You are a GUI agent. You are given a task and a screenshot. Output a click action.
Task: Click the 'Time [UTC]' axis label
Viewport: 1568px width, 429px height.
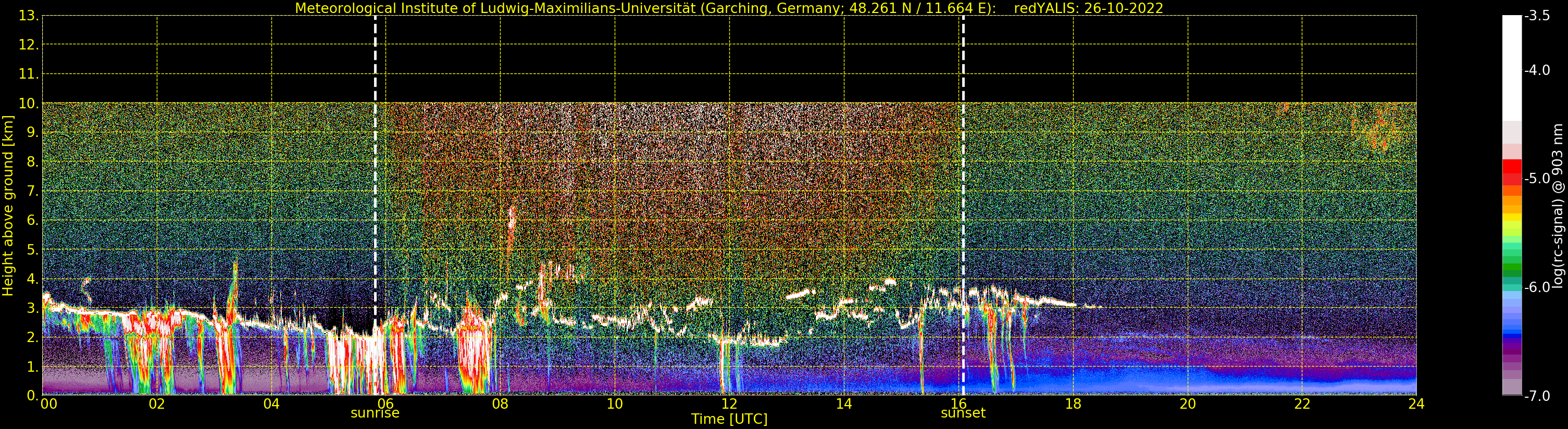pyautogui.click(x=729, y=419)
